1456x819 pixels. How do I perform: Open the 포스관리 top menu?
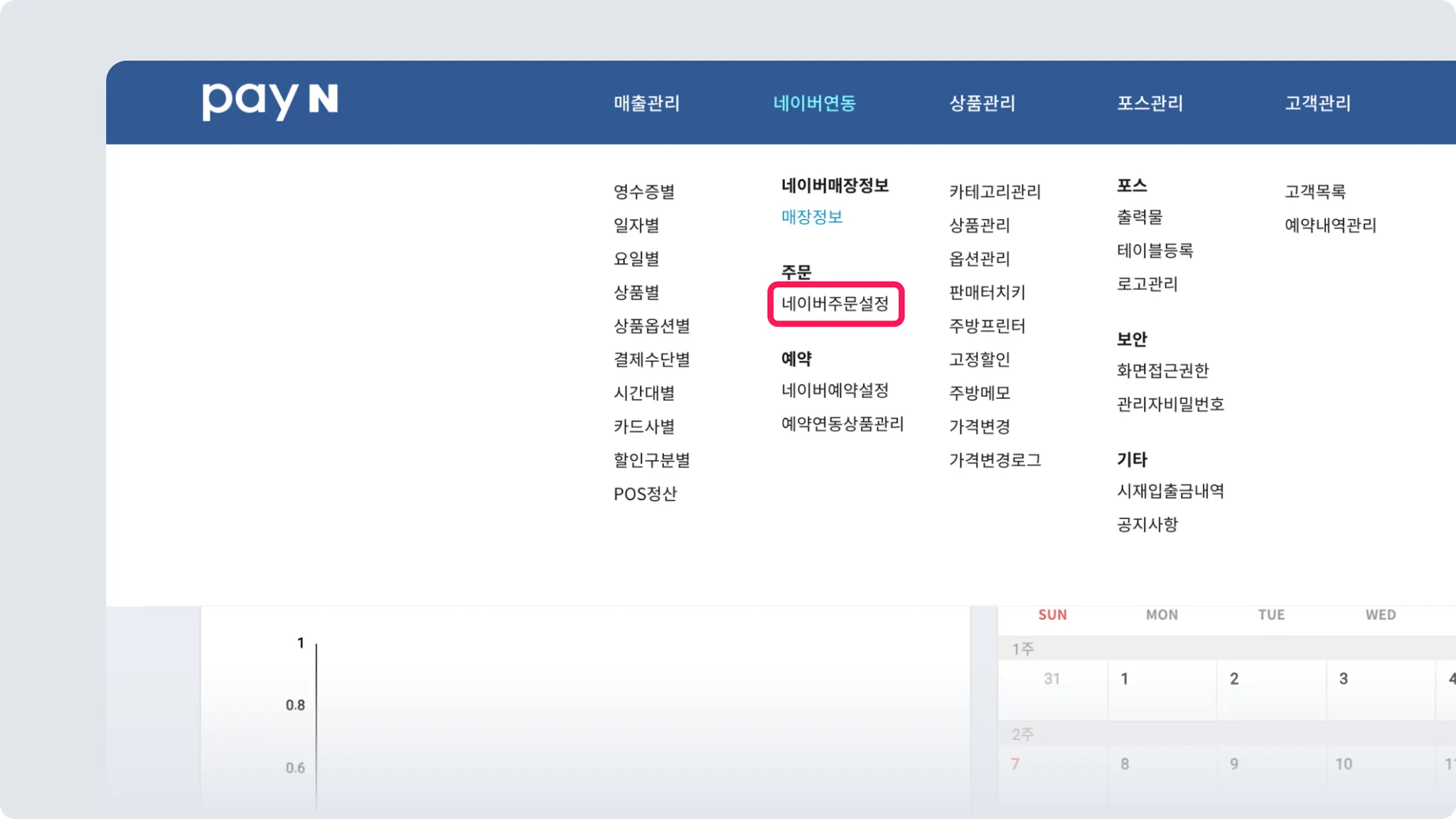tap(1150, 103)
